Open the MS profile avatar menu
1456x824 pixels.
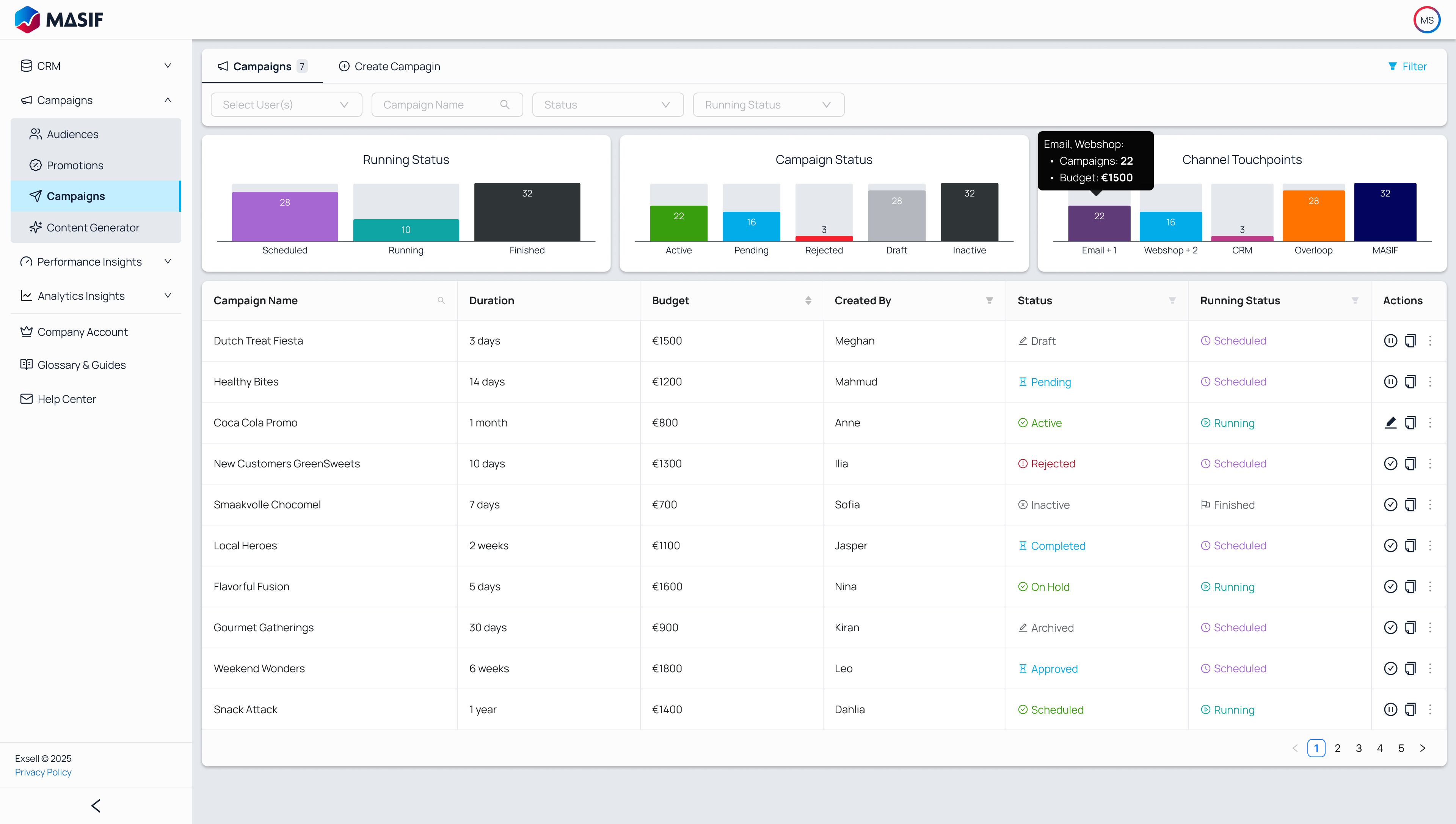click(x=1427, y=19)
